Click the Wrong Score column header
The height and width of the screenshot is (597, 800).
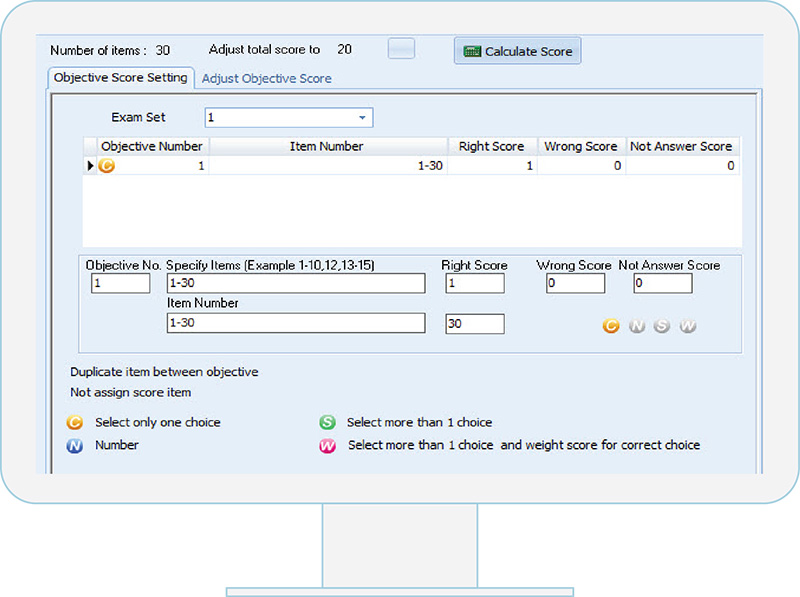[x=581, y=146]
